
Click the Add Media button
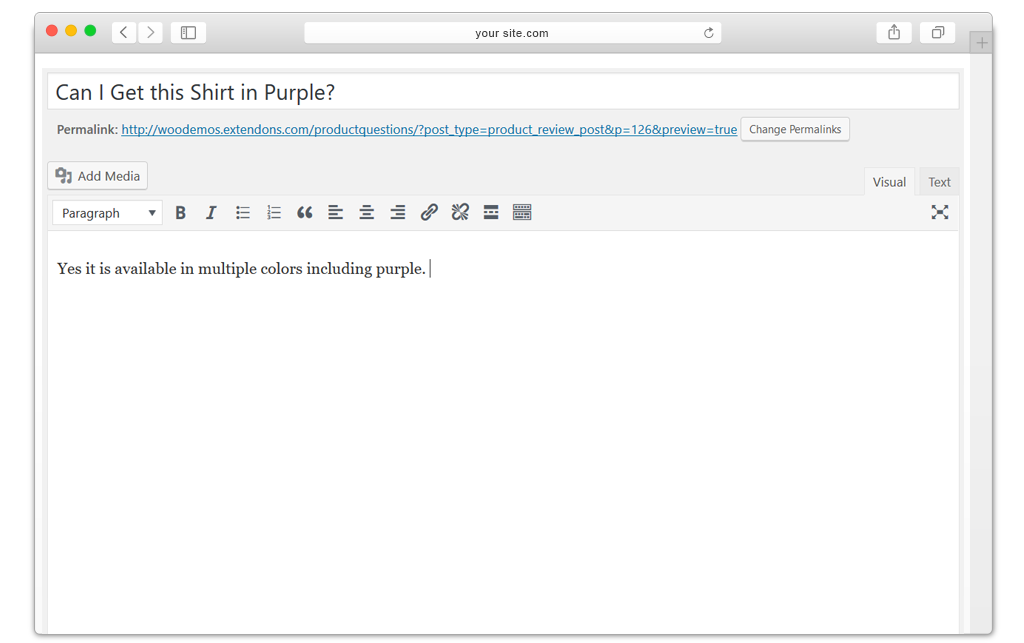coord(97,176)
